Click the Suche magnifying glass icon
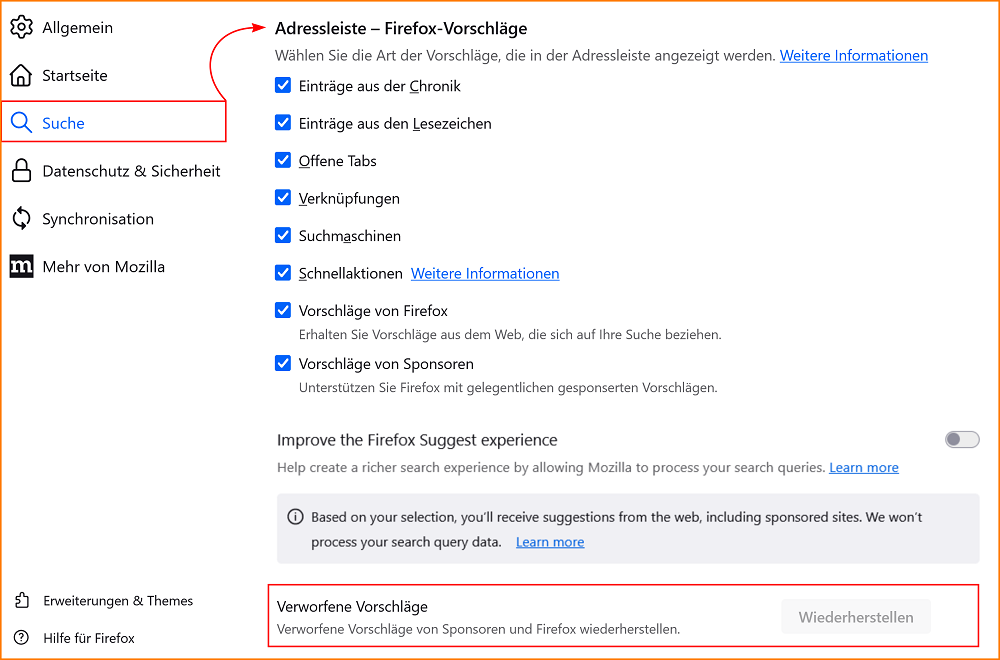The image size is (1000, 660). (21, 122)
